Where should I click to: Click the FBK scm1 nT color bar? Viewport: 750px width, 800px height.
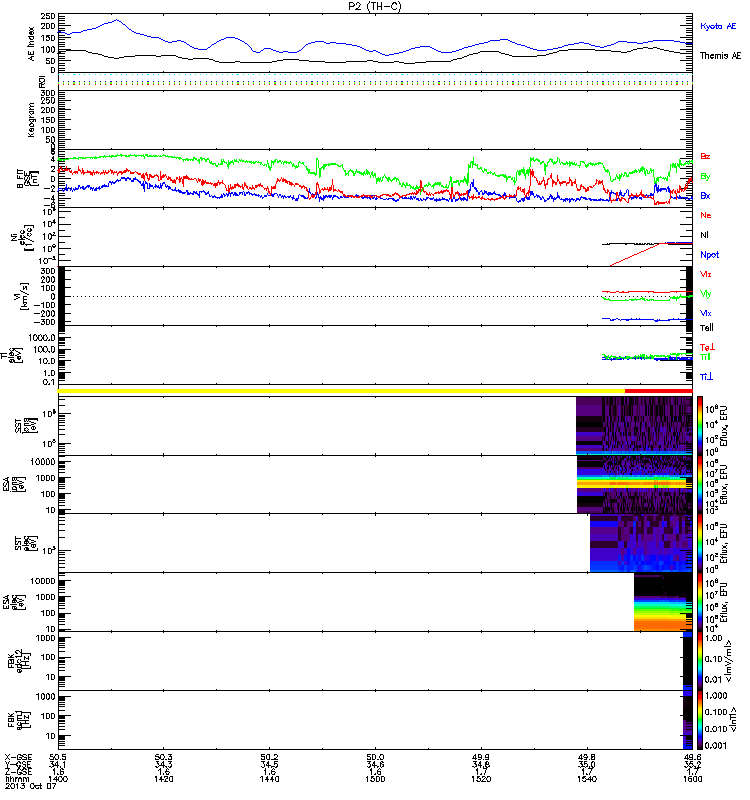[699, 720]
